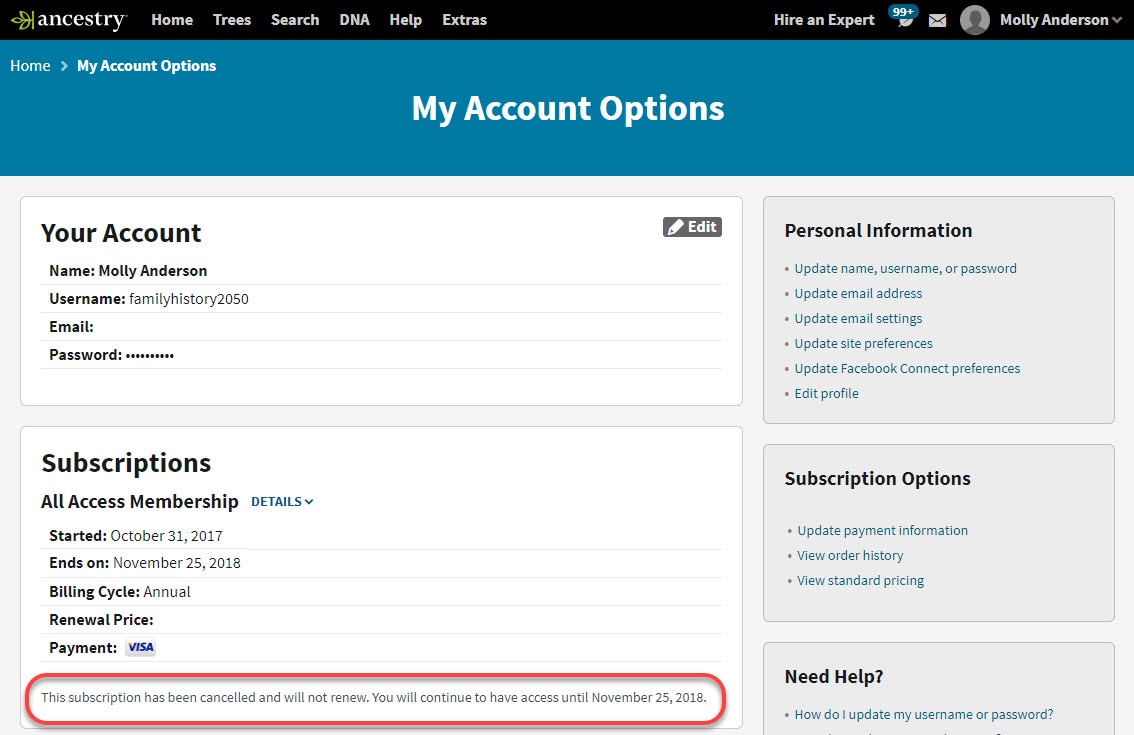The height and width of the screenshot is (735, 1134).
Task: Click the Ancestry logo
Action: pos(69,20)
